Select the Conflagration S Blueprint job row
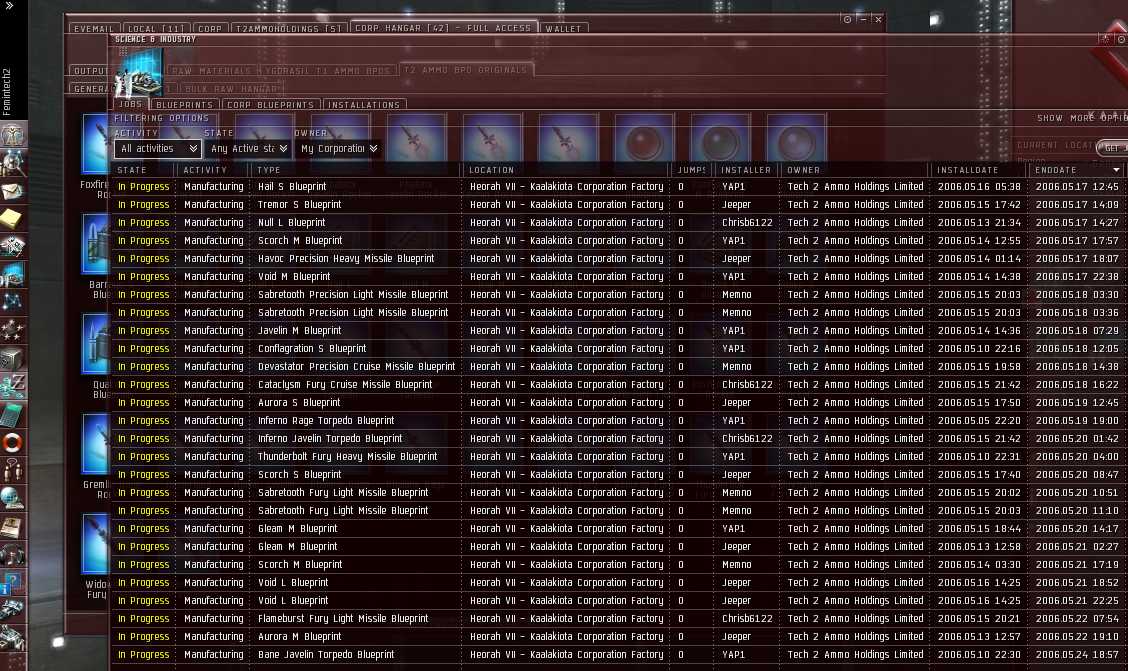1128x671 pixels. [x=619, y=348]
